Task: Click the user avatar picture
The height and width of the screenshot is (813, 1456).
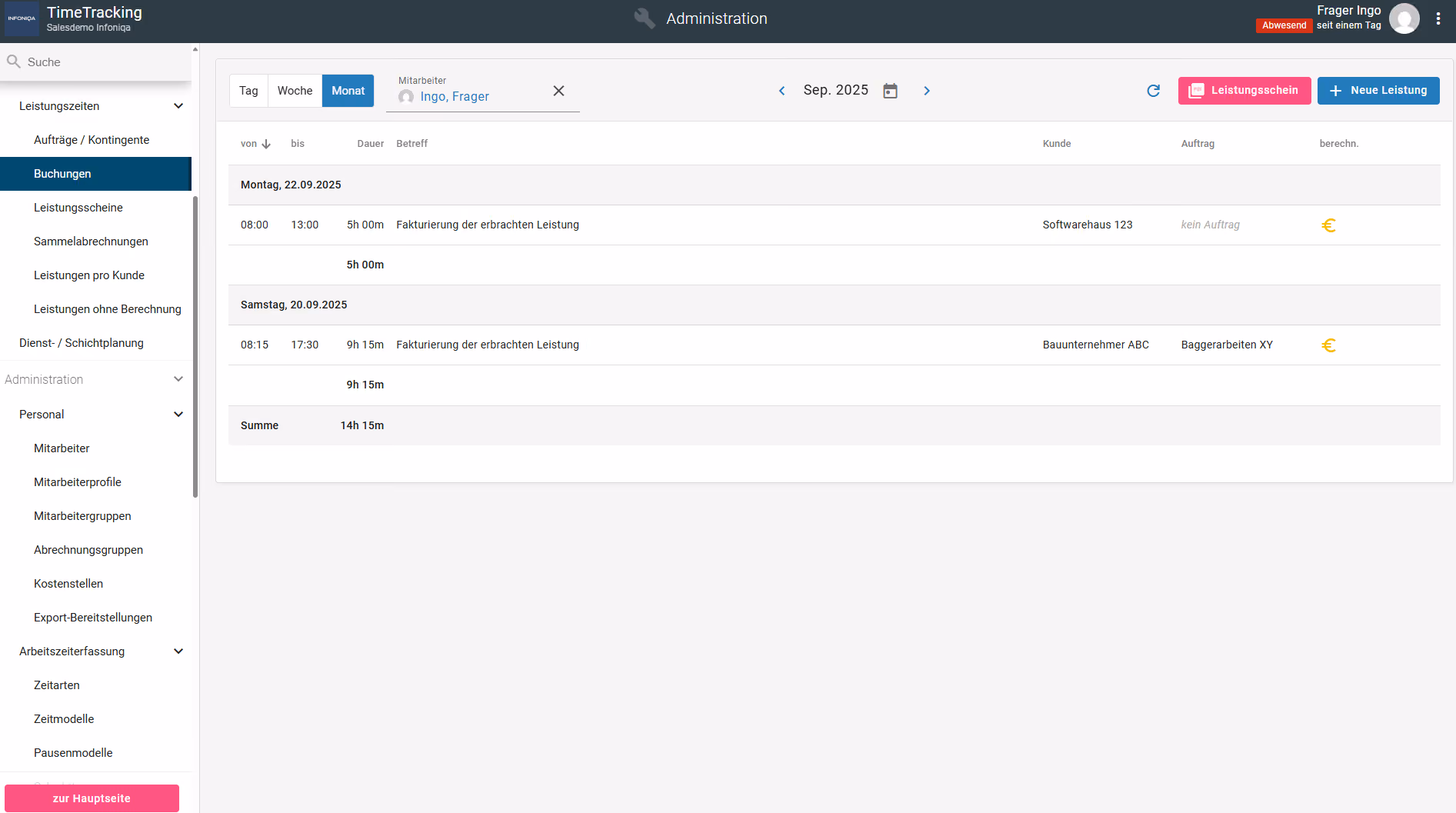Action: pos(1404,18)
